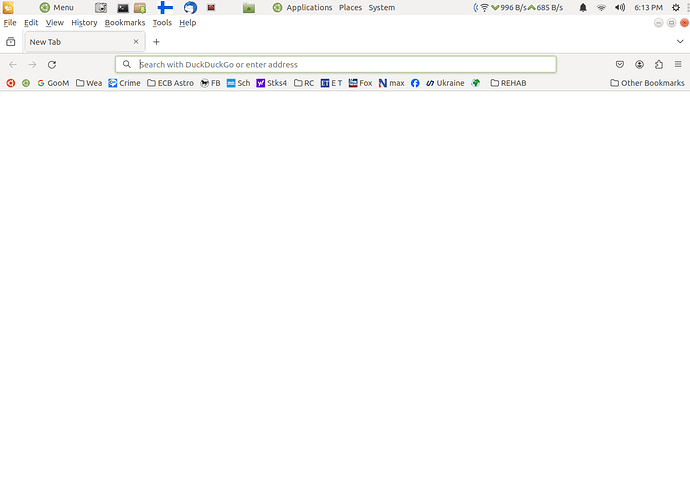This screenshot has height=491, width=690.
Task: Open the clock showing 6:13 PM
Action: [x=648, y=7]
